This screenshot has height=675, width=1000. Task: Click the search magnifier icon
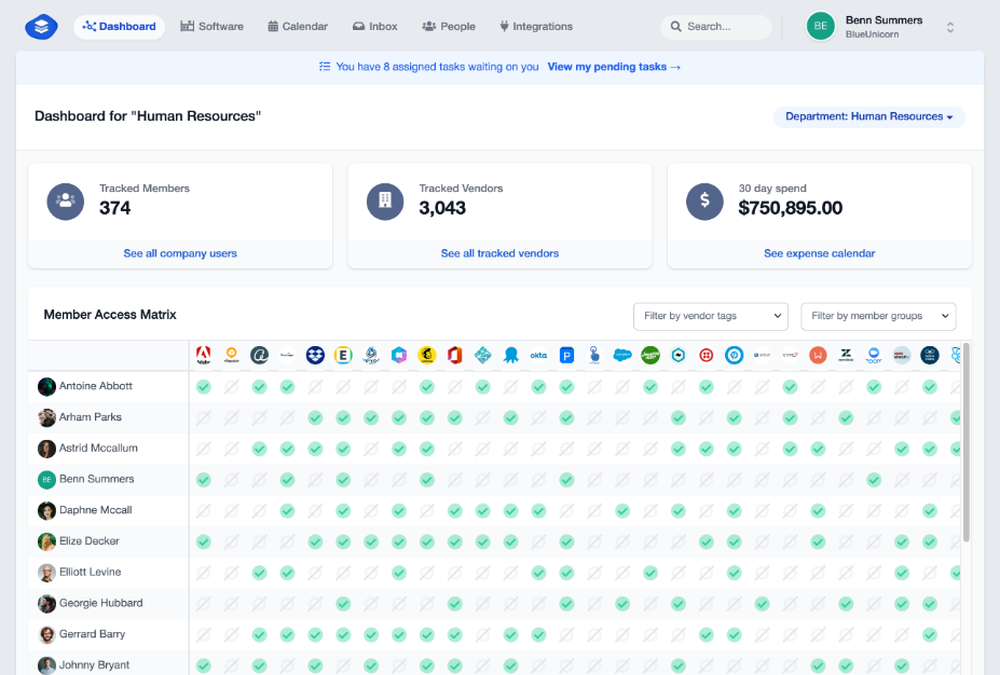click(676, 27)
